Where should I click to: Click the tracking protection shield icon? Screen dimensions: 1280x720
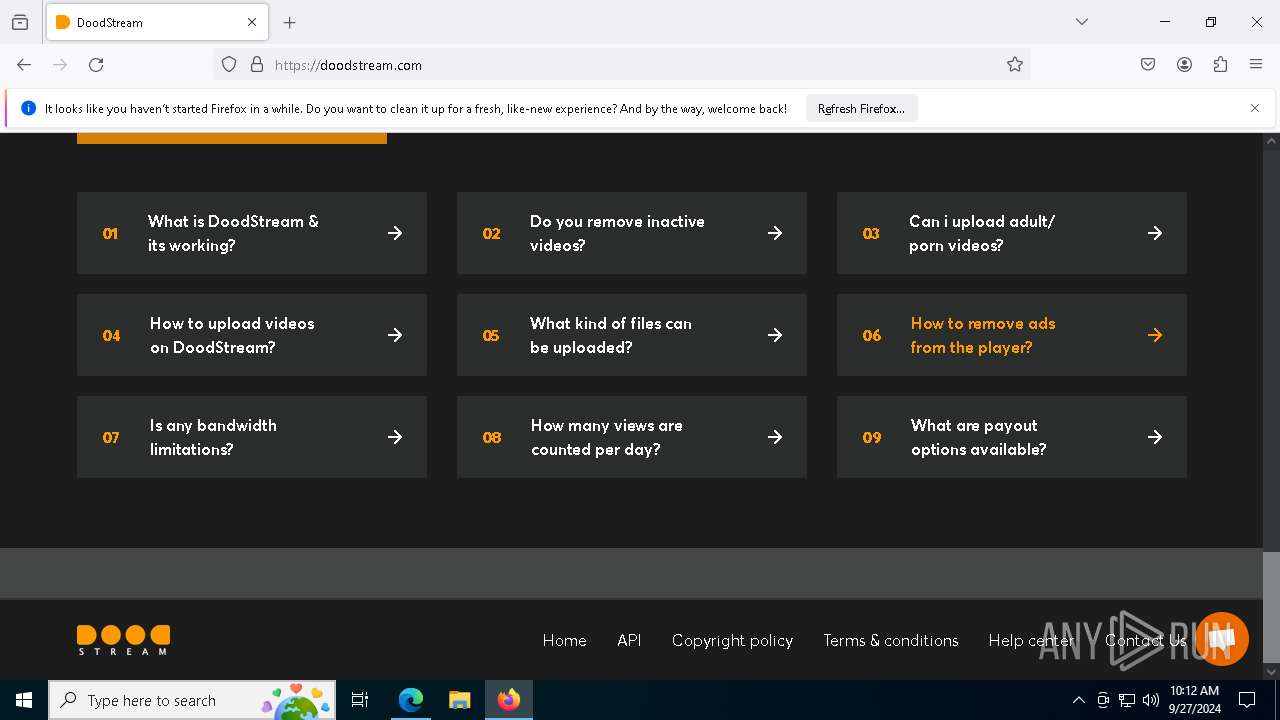229,65
